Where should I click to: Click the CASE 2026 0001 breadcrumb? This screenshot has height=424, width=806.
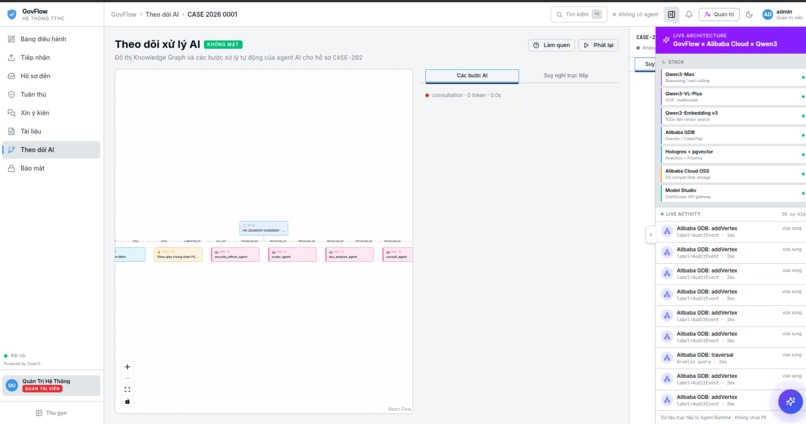coord(212,14)
